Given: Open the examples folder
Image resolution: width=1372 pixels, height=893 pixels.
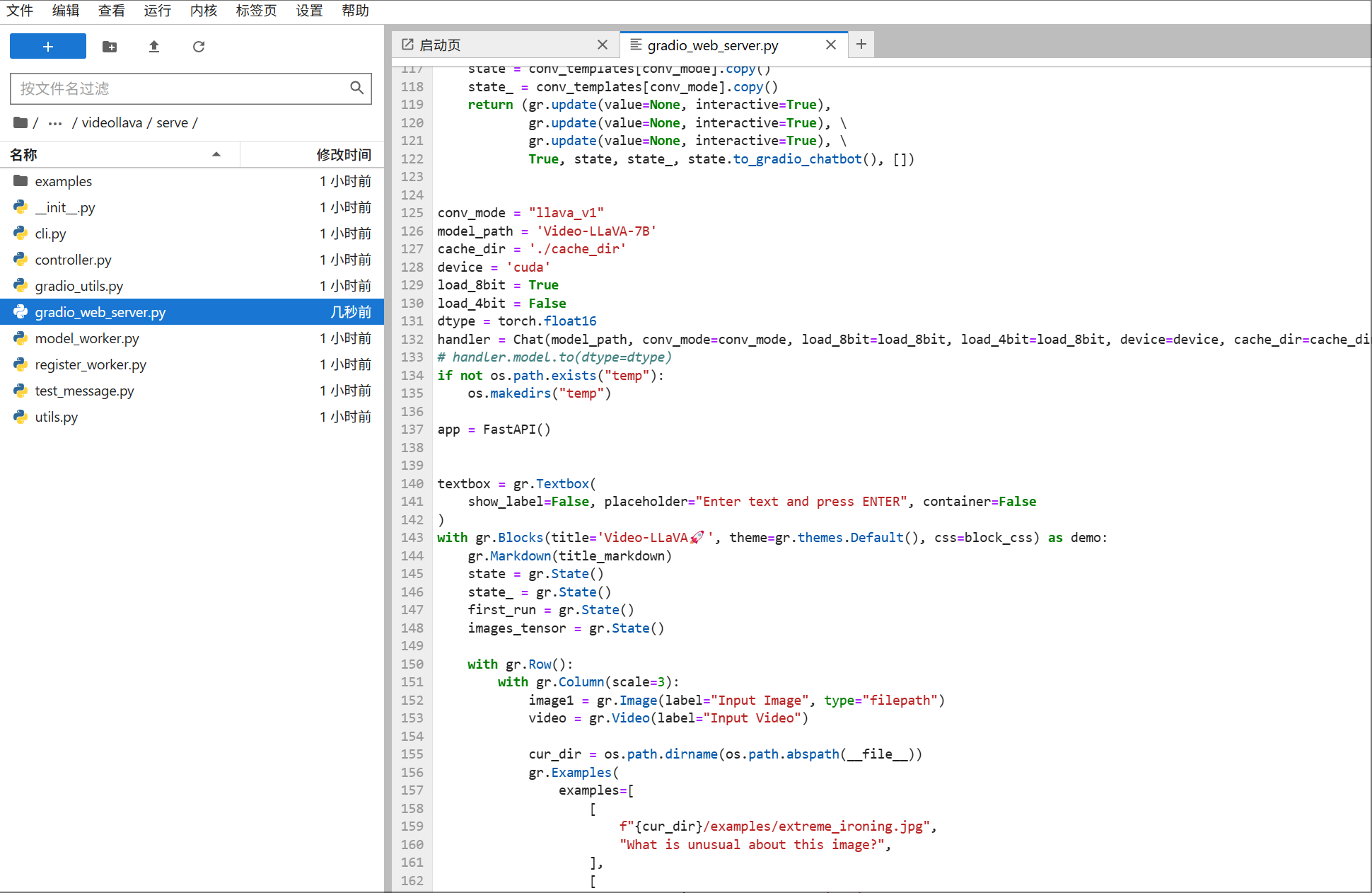Looking at the screenshot, I should point(64,181).
